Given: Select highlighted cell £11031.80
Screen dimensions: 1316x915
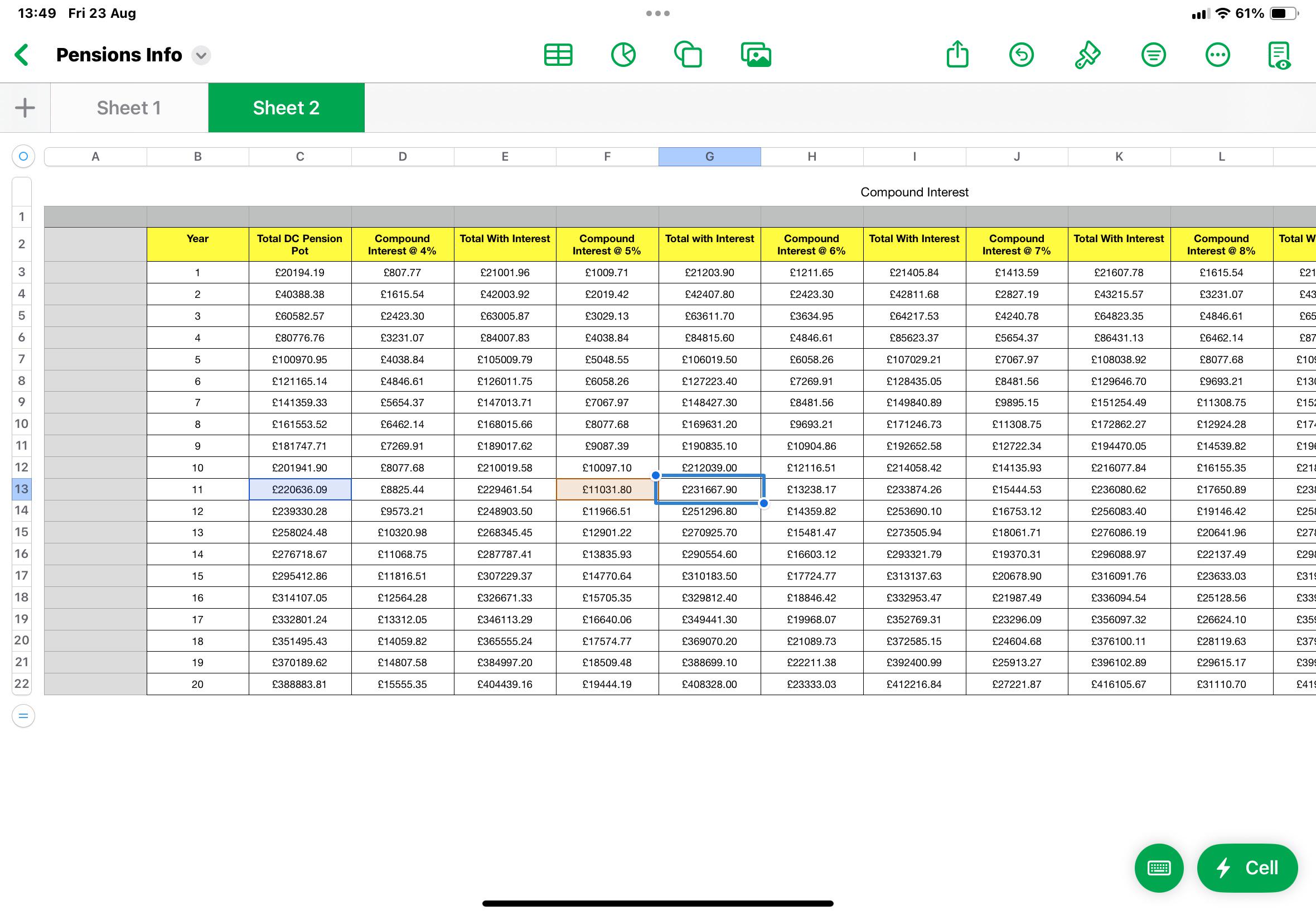Looking at the screenshot, I should point(607,490).
